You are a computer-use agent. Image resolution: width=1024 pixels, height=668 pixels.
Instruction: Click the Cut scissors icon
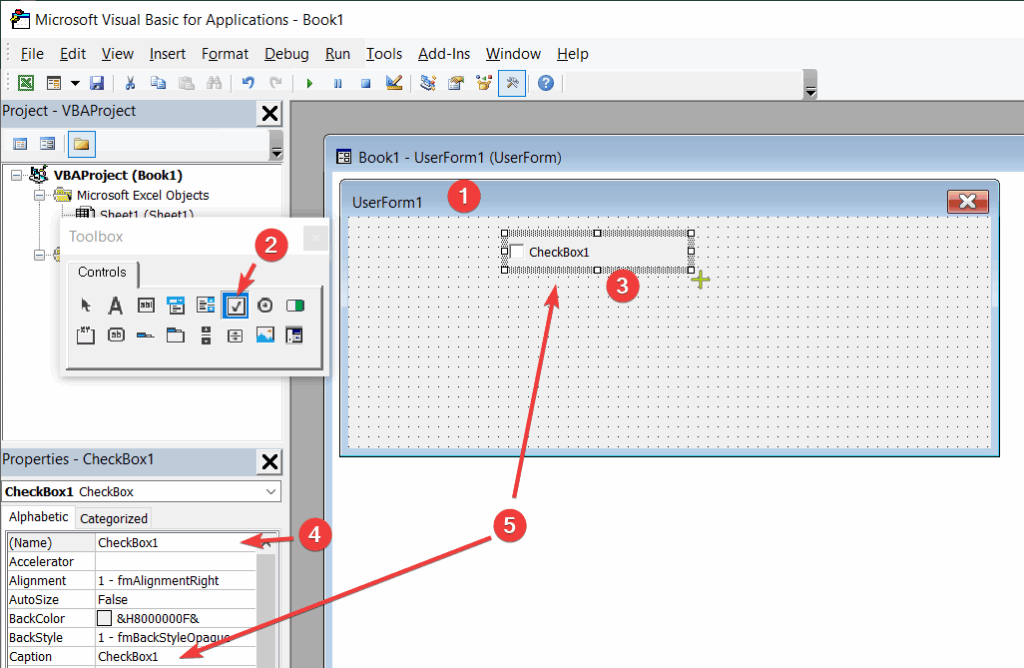130,83
